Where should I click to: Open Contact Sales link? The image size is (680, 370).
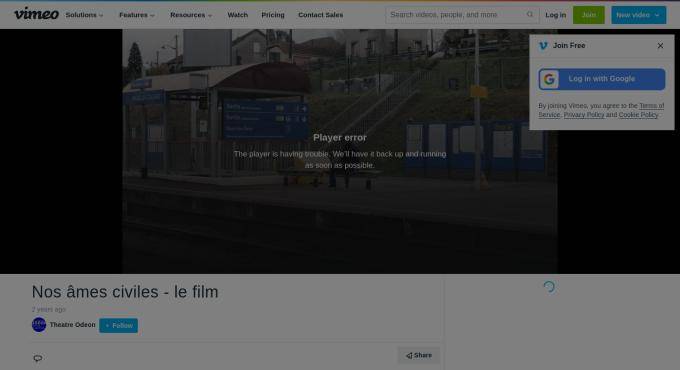[320, 15]
